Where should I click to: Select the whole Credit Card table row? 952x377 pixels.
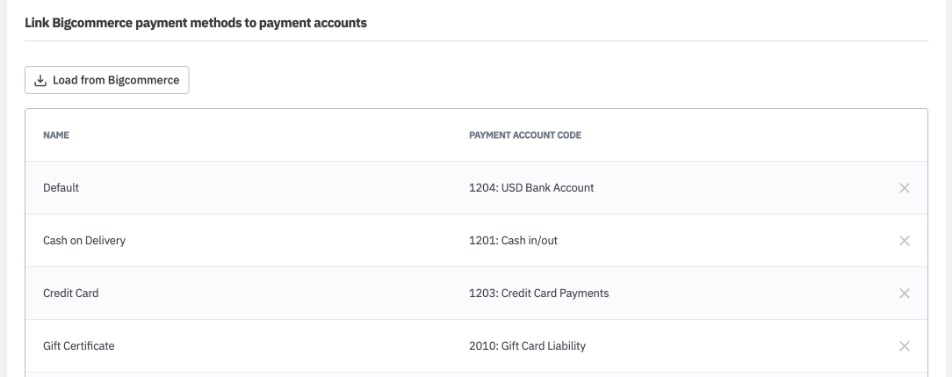[476, 293]
